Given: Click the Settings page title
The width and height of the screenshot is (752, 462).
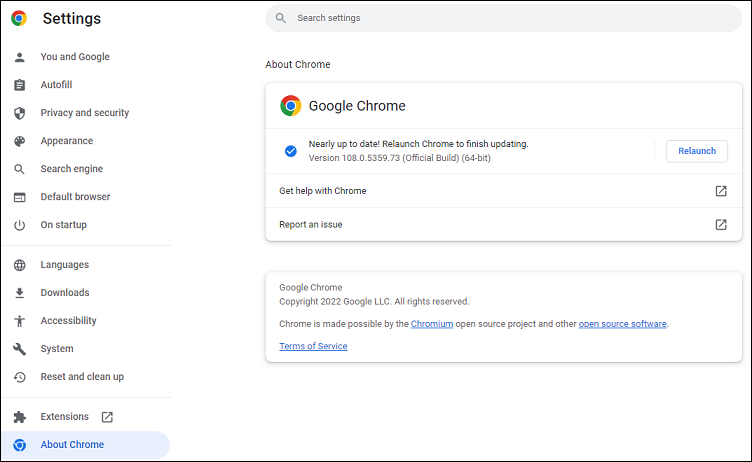Looking at the screenshot, I should pos(72,18).
